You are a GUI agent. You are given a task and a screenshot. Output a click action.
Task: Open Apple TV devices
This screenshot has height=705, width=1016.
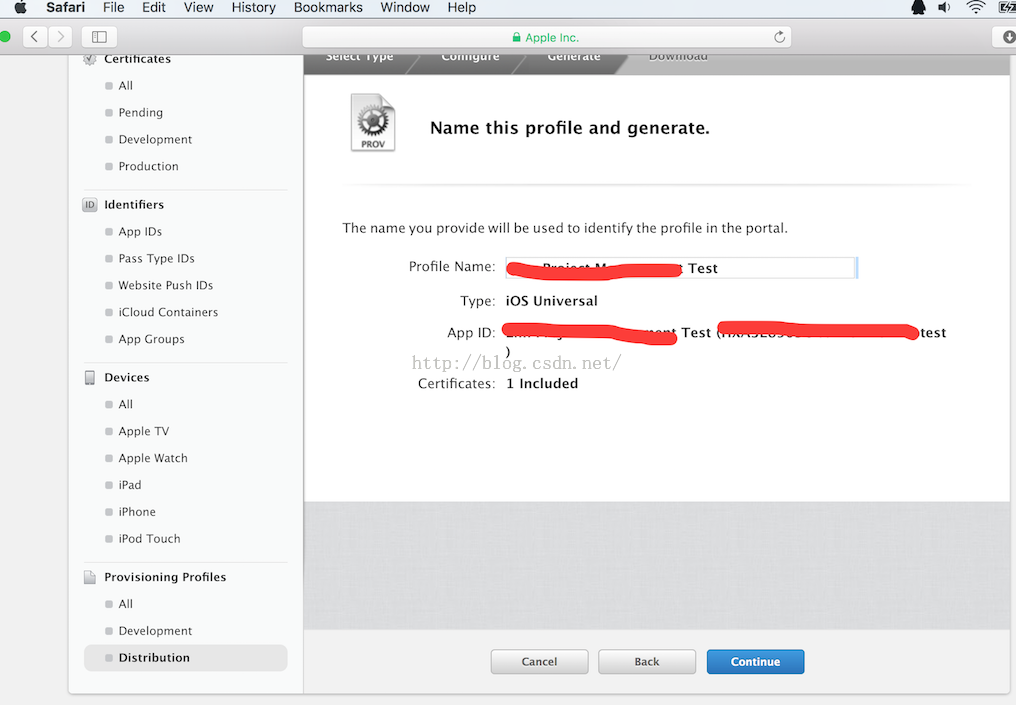pos(143,432)
